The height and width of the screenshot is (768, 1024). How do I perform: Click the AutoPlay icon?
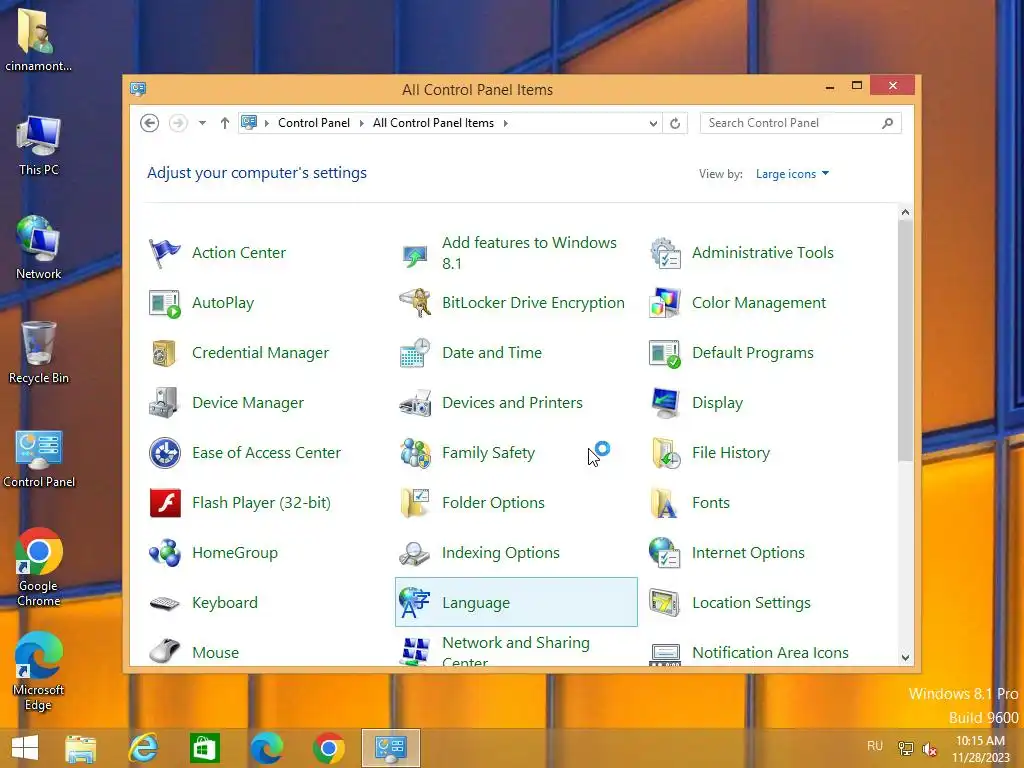[x=165, y=303]
